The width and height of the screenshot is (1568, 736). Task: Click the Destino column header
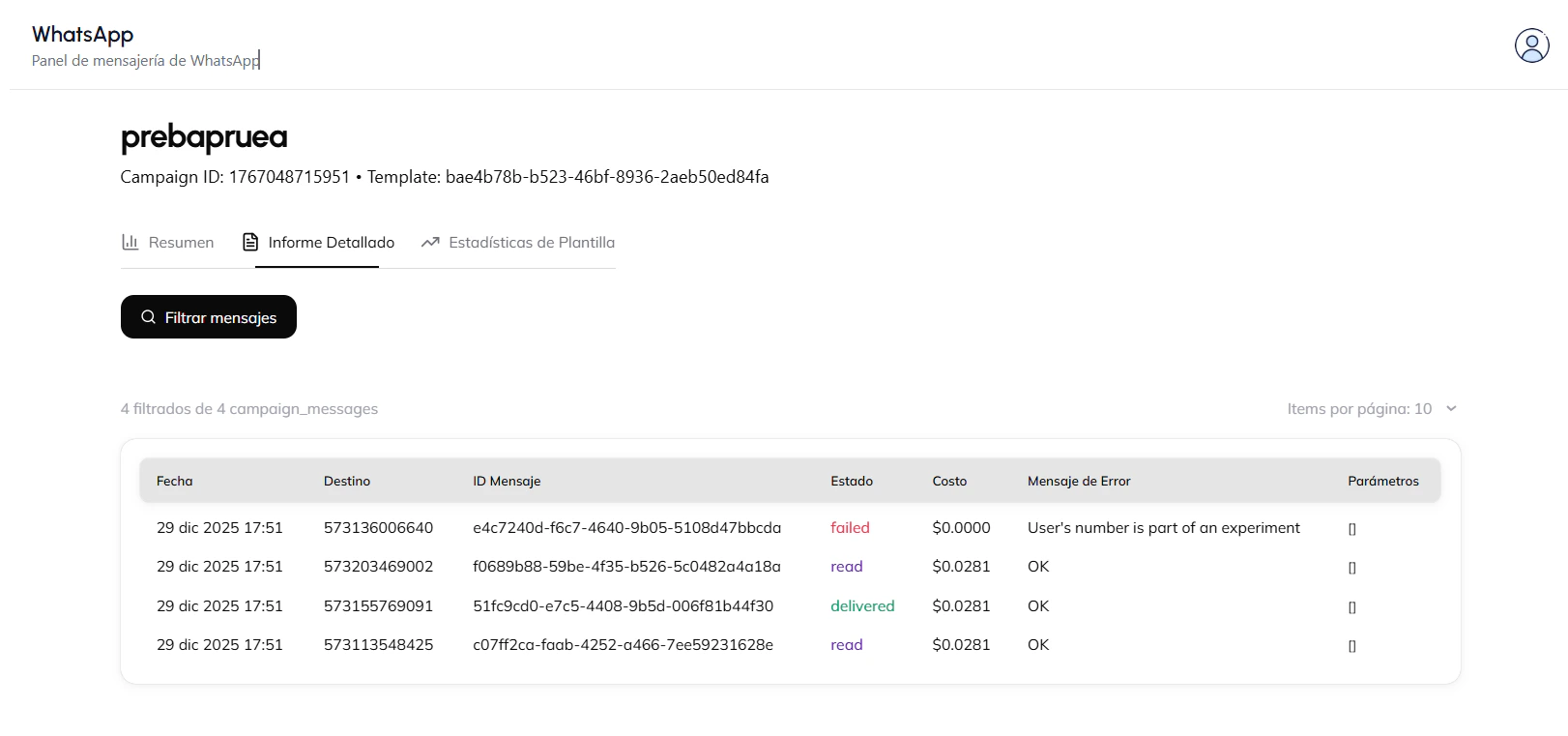pos(347,481)
